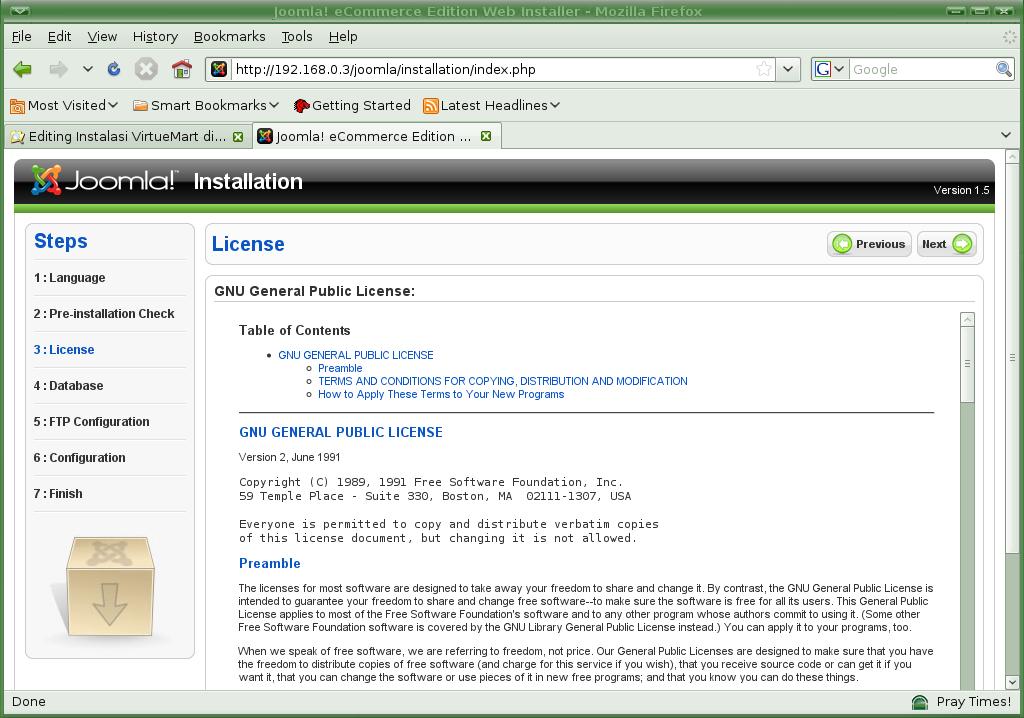This screenshot has width=1024, height=718.
Task: Click the Most Visited folder icon
Action: (18, 105)
